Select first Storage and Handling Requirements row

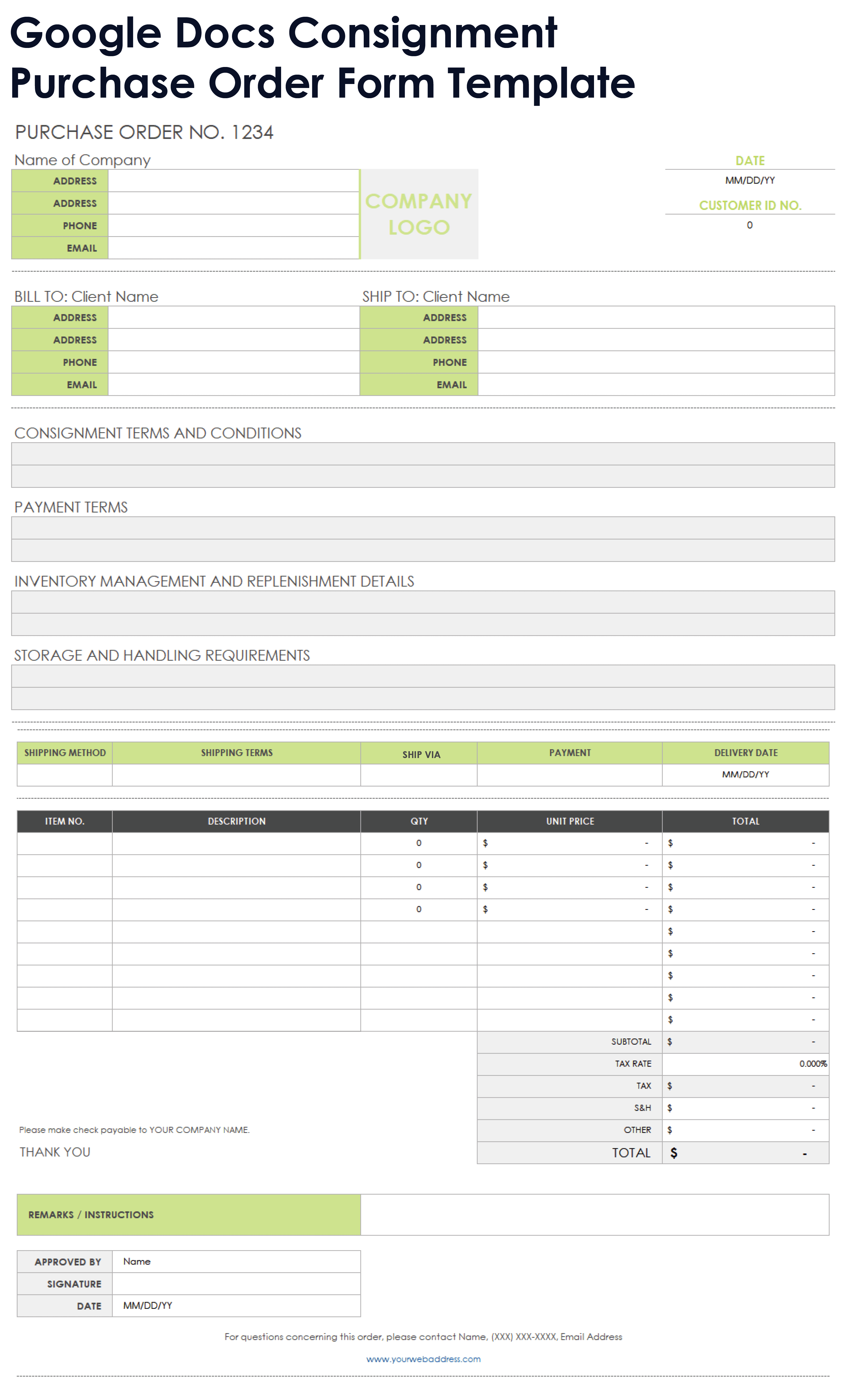pos(423,676)
